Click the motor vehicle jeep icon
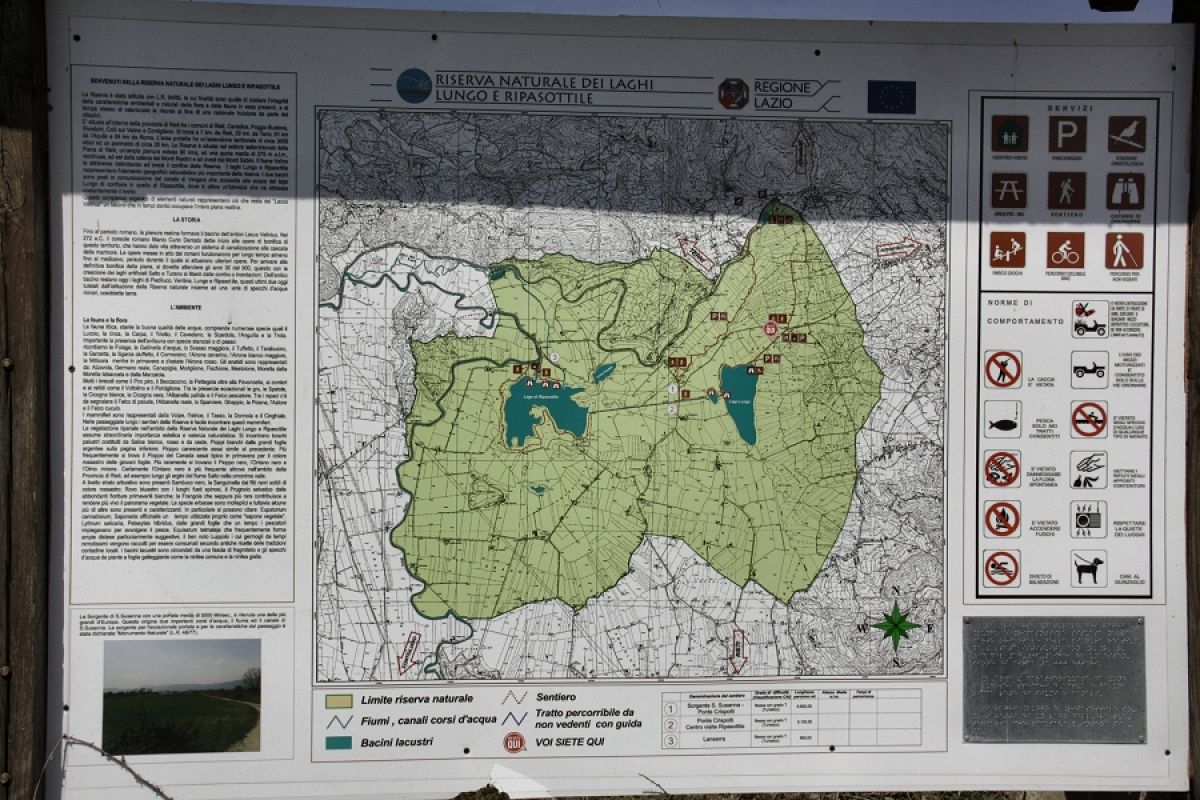This screenshot has height=800, width=1200. [x=1090, y=369]
